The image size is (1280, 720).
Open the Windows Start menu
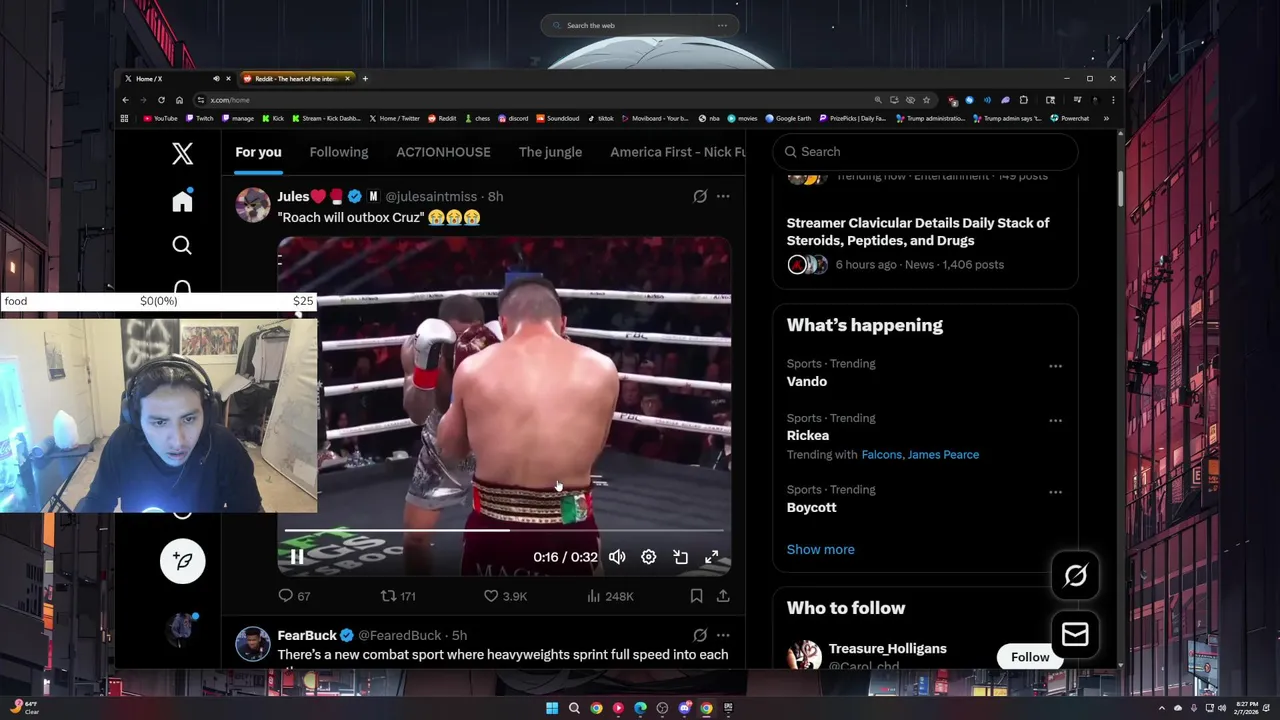pyautogui.click(x=552, y=708)
